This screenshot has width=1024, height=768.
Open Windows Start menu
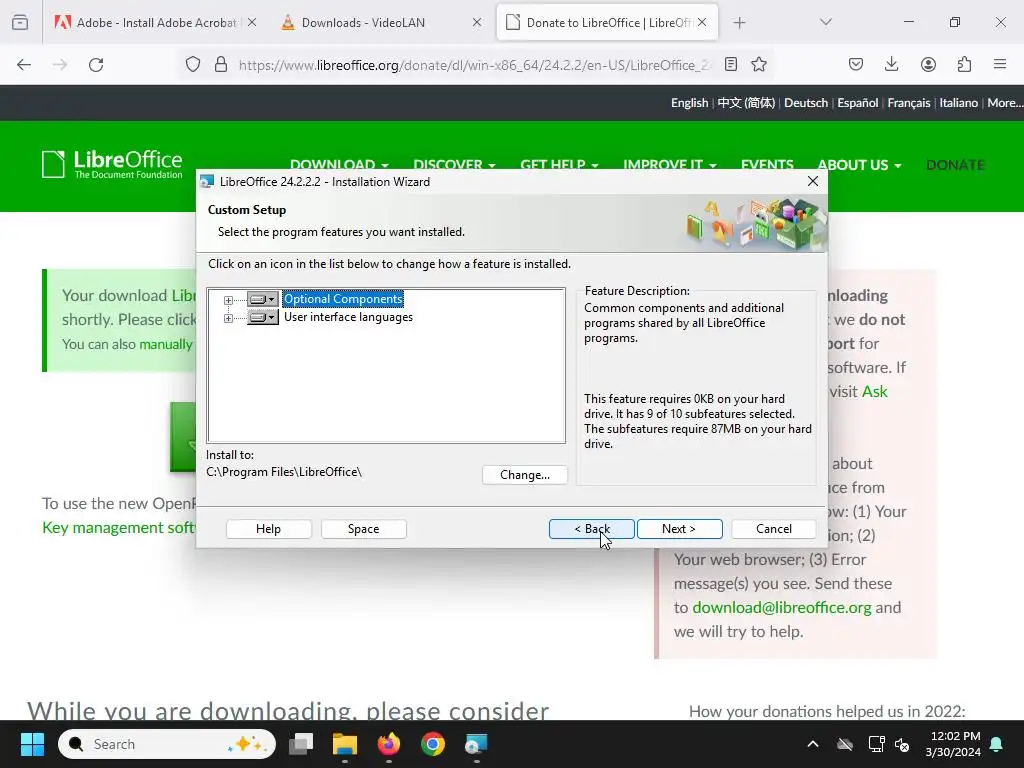(32, 744)
